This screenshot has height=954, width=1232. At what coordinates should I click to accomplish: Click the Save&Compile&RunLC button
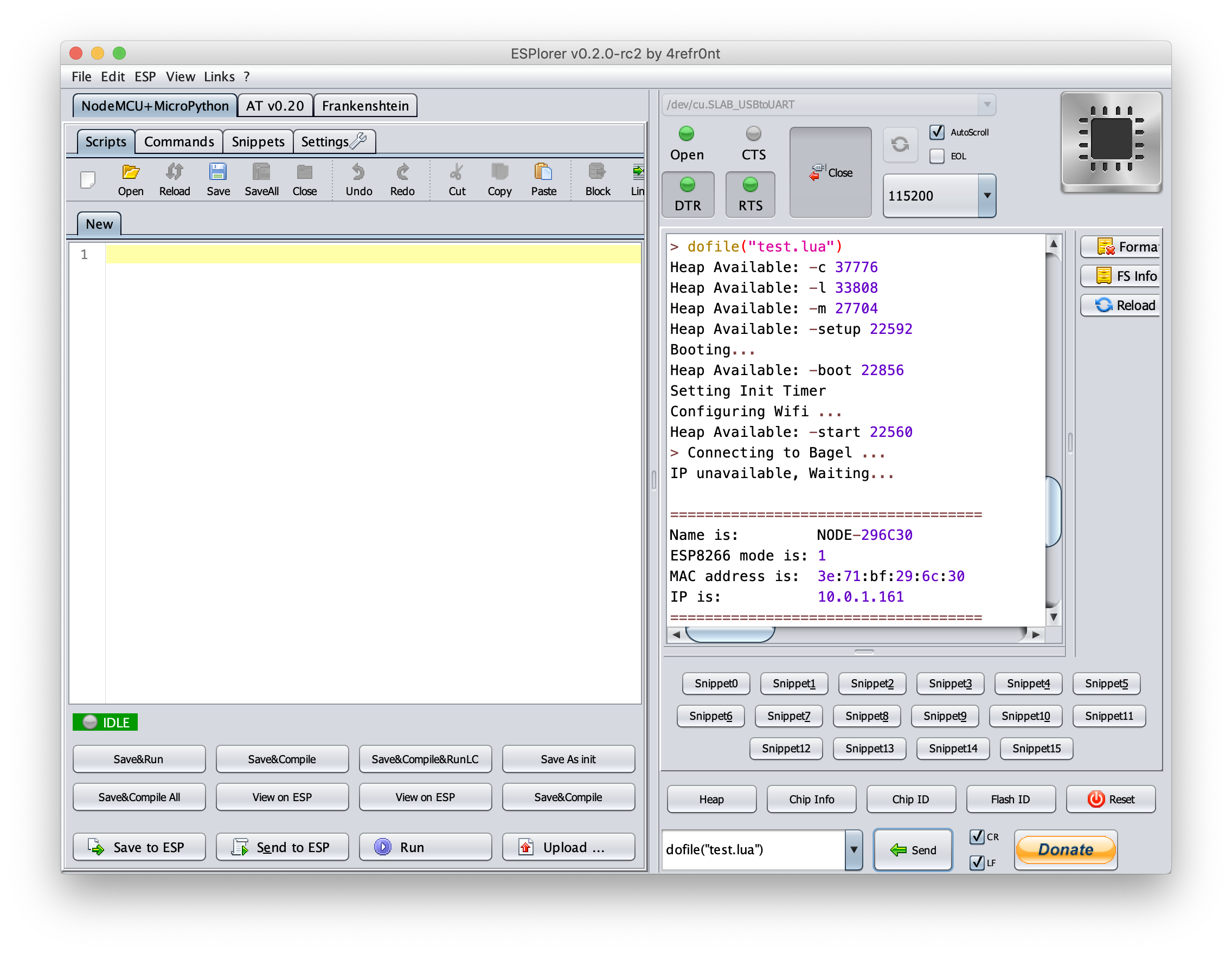[425, 759]
